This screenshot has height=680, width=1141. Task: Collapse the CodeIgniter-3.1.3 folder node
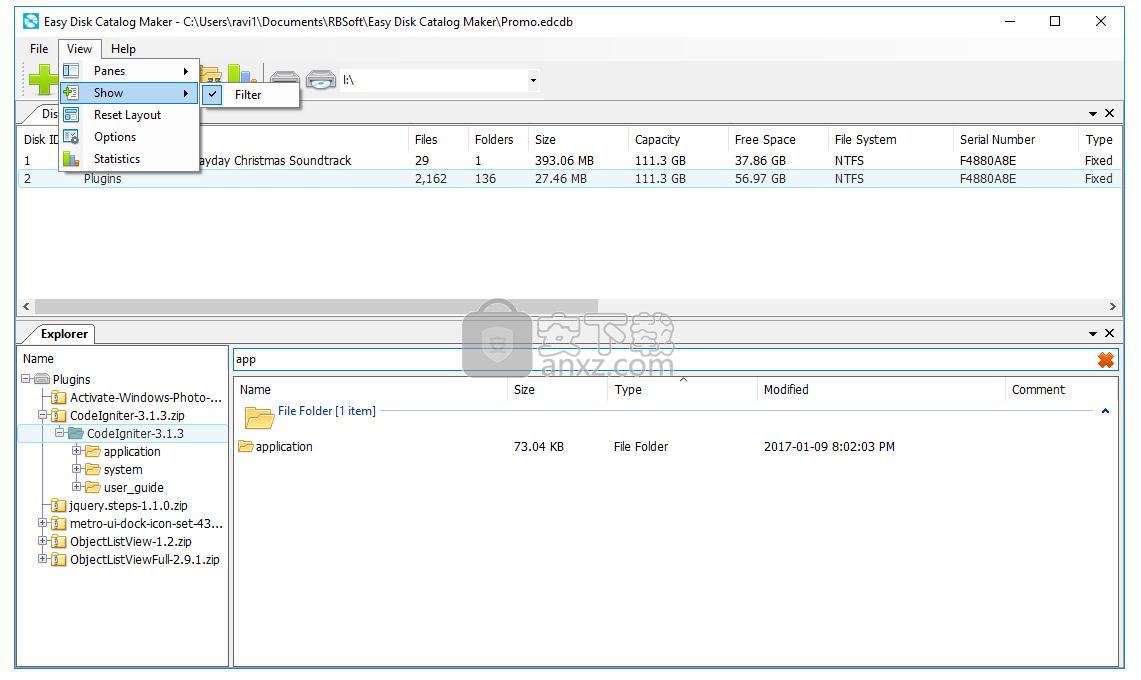[x=60, y=432]
